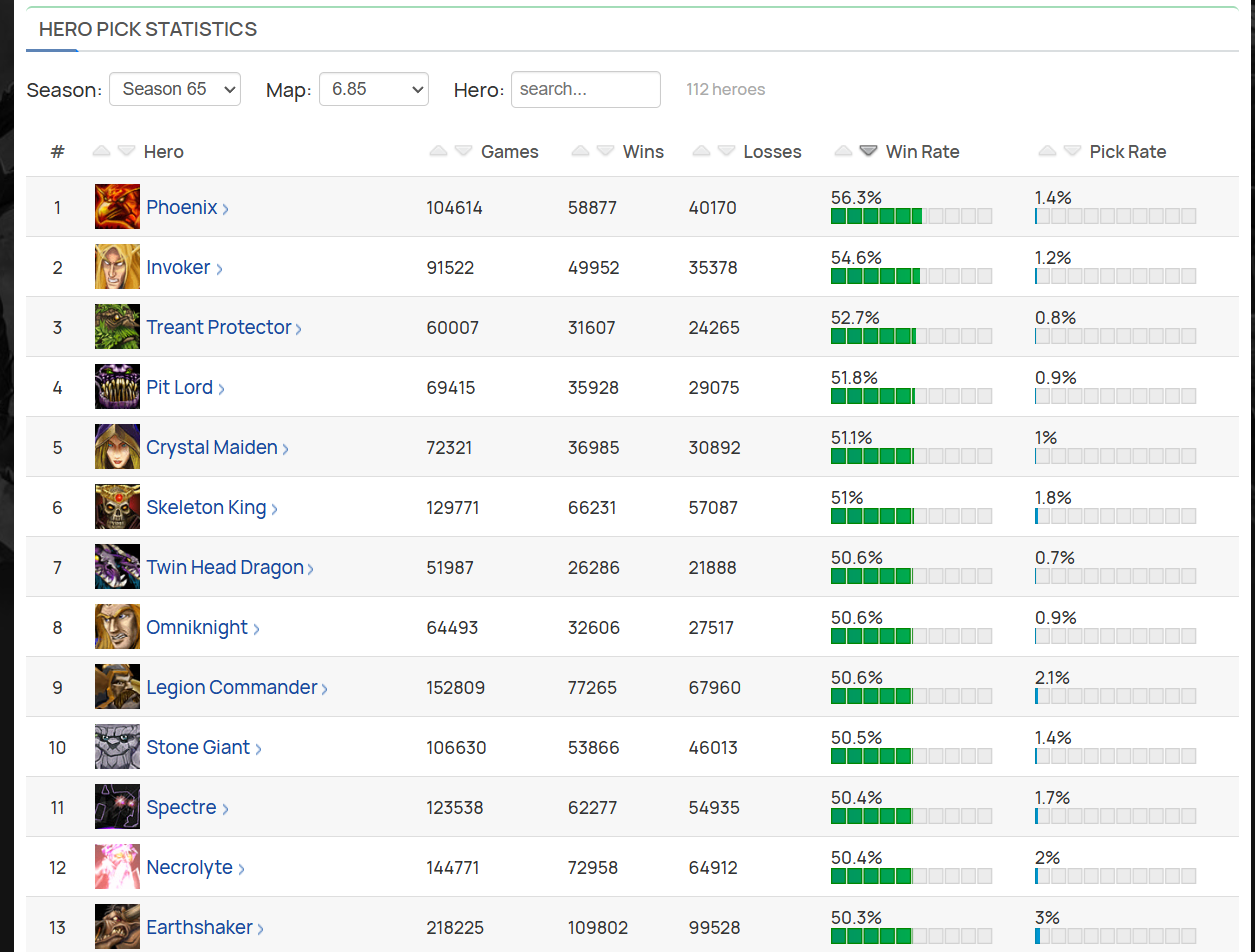The height and width of the screenshot is (952, 1255).
Task: Open the Map 6.85 dropdown
Action: tap(374, 89)
